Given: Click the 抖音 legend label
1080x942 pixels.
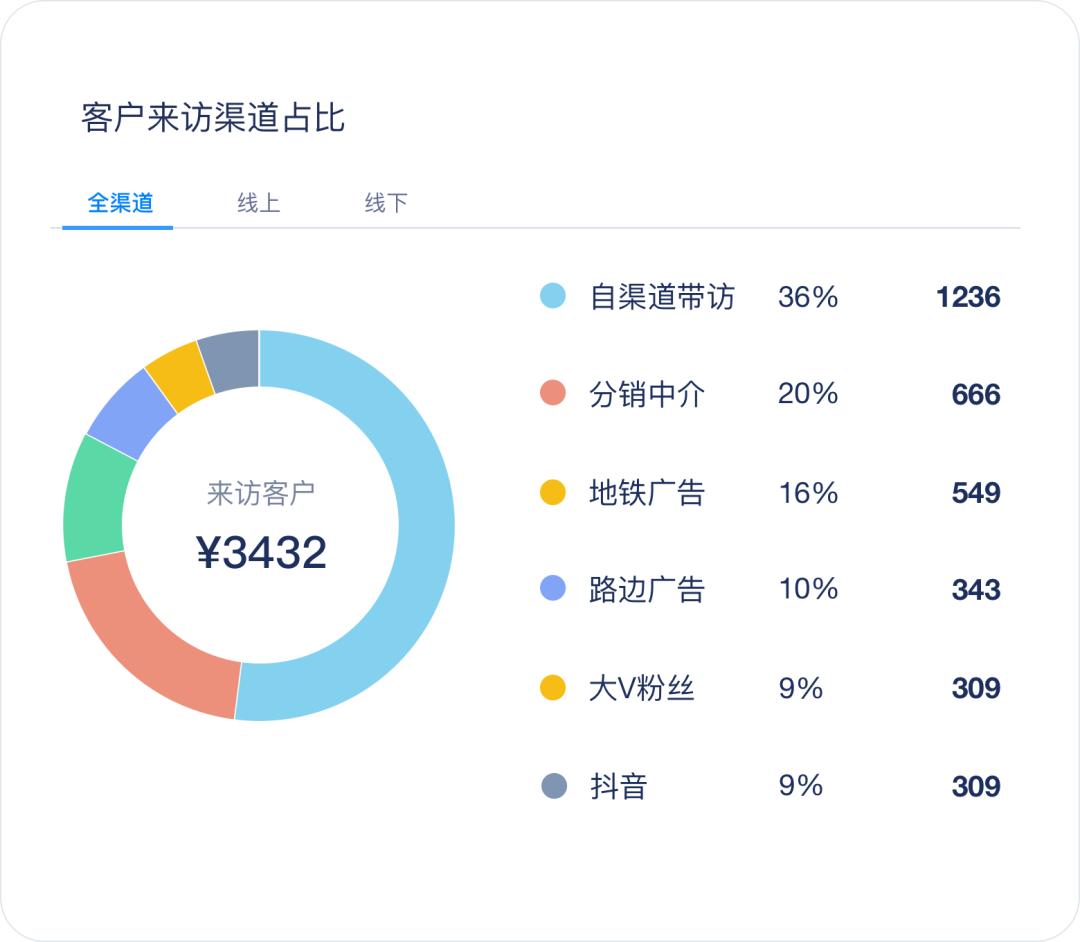Looking at the screenshot, I should [618, 786].
